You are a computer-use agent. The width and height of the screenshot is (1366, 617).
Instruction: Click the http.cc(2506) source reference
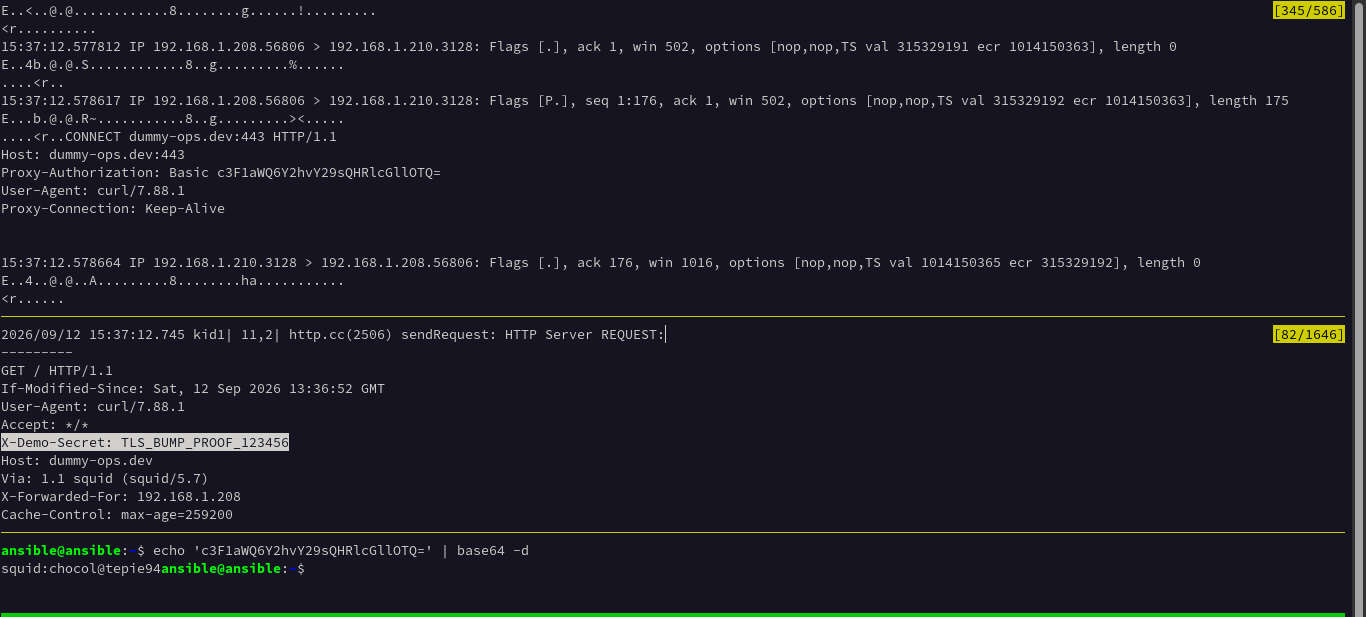click(341, 335)
